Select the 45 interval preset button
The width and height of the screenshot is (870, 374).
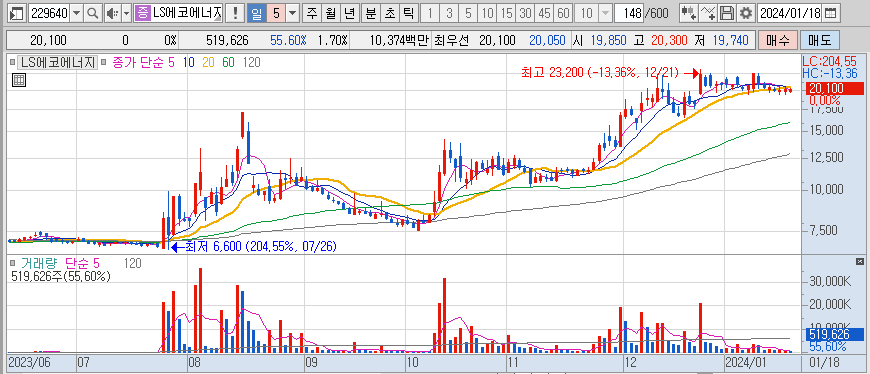click(x=544, y=13)
